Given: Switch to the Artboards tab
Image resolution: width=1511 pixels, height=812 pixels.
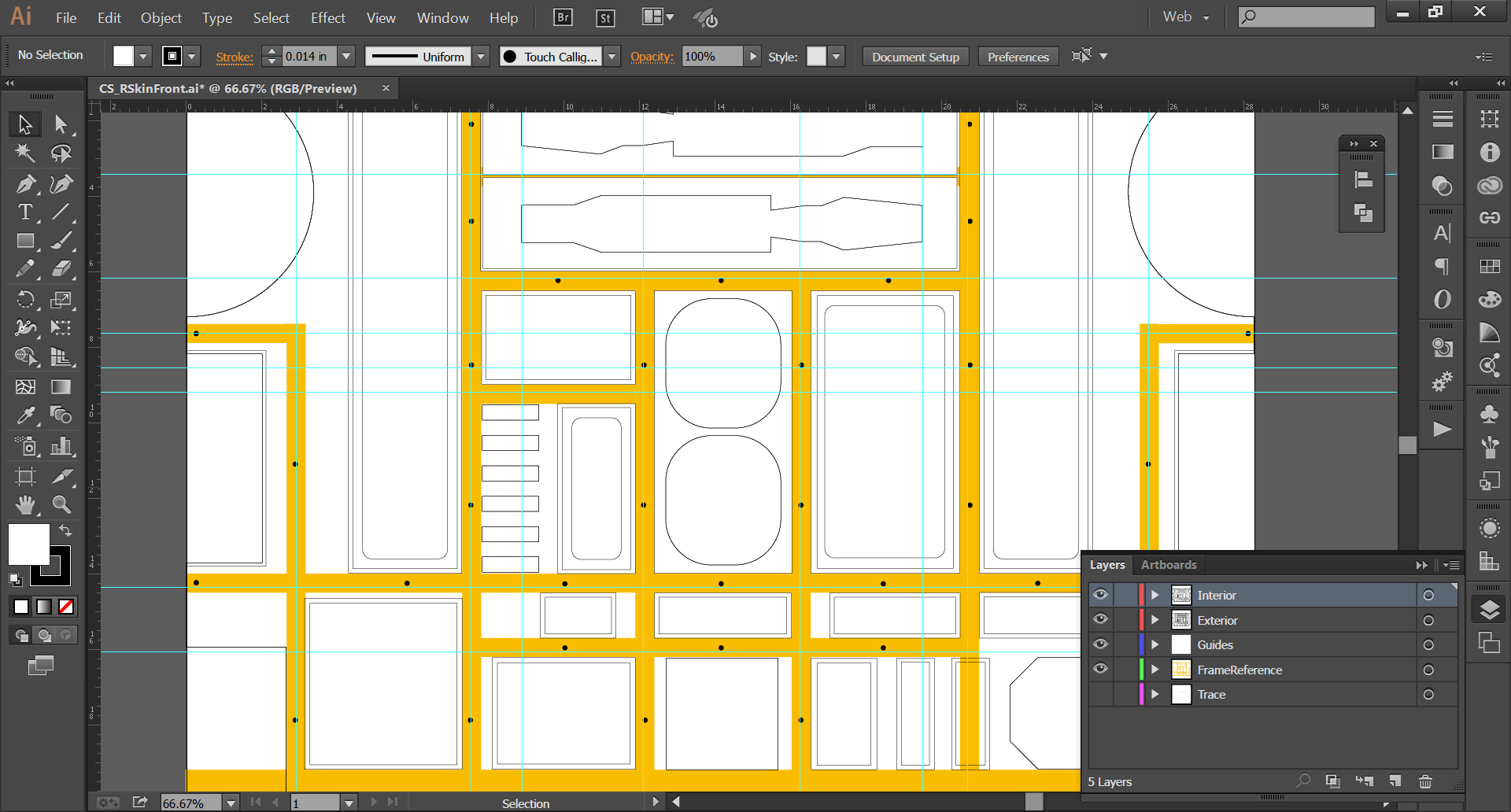Looking at the screenshot, I should pyautogui.click(x=1168, y=564).
